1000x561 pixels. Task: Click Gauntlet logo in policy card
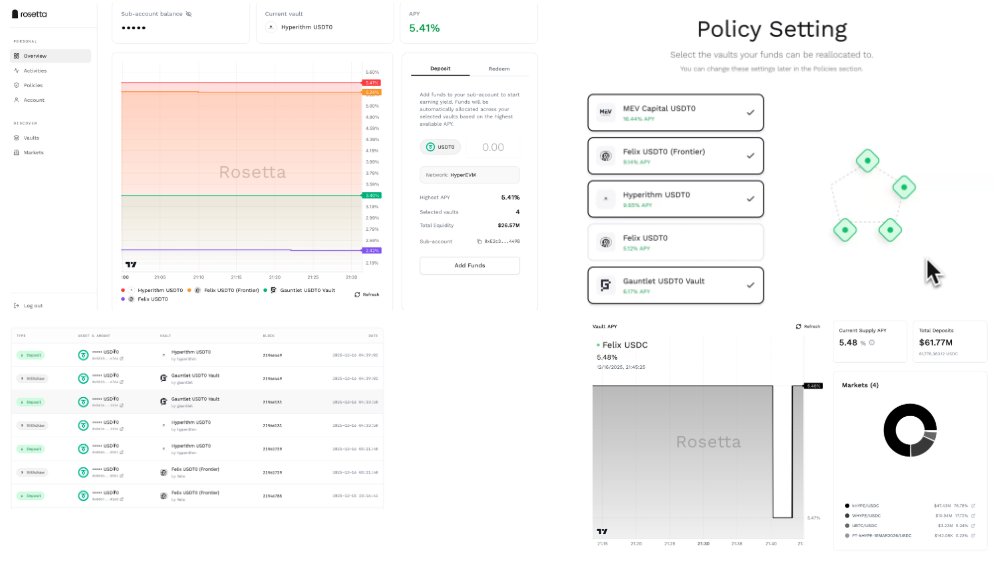pos(605,285)
